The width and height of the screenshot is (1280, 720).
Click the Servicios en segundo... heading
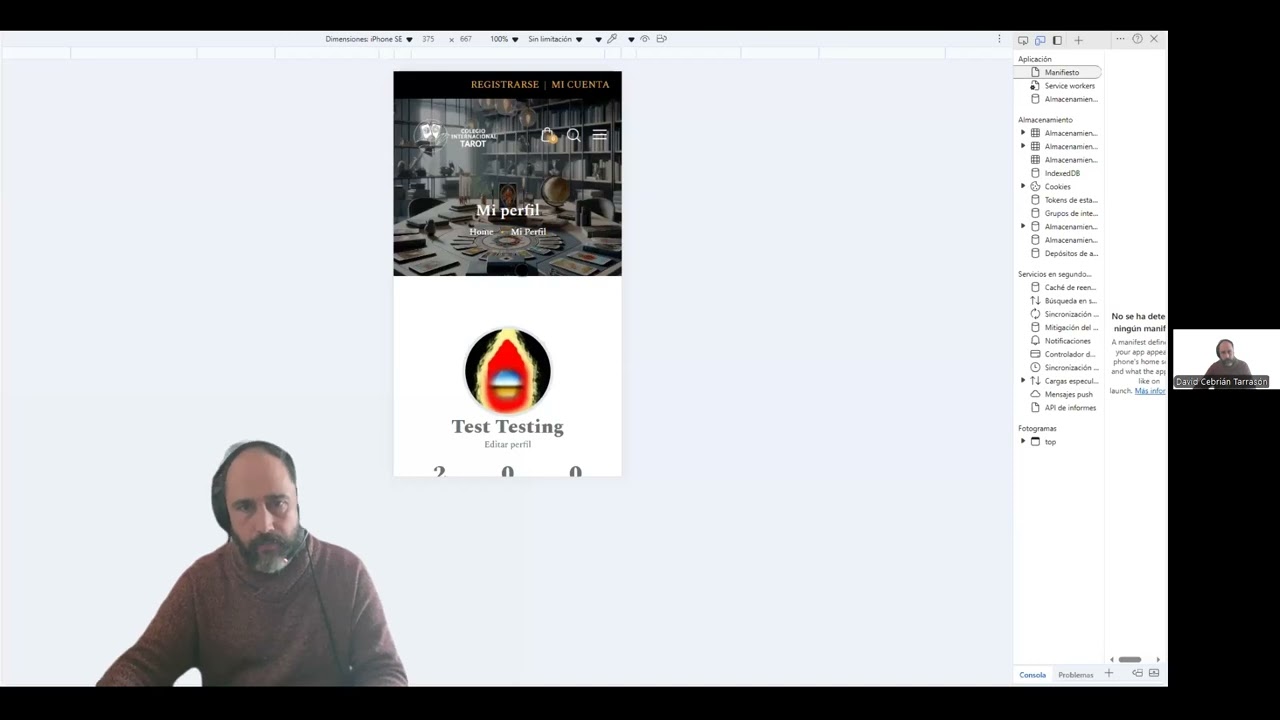tap(1055, 274)
